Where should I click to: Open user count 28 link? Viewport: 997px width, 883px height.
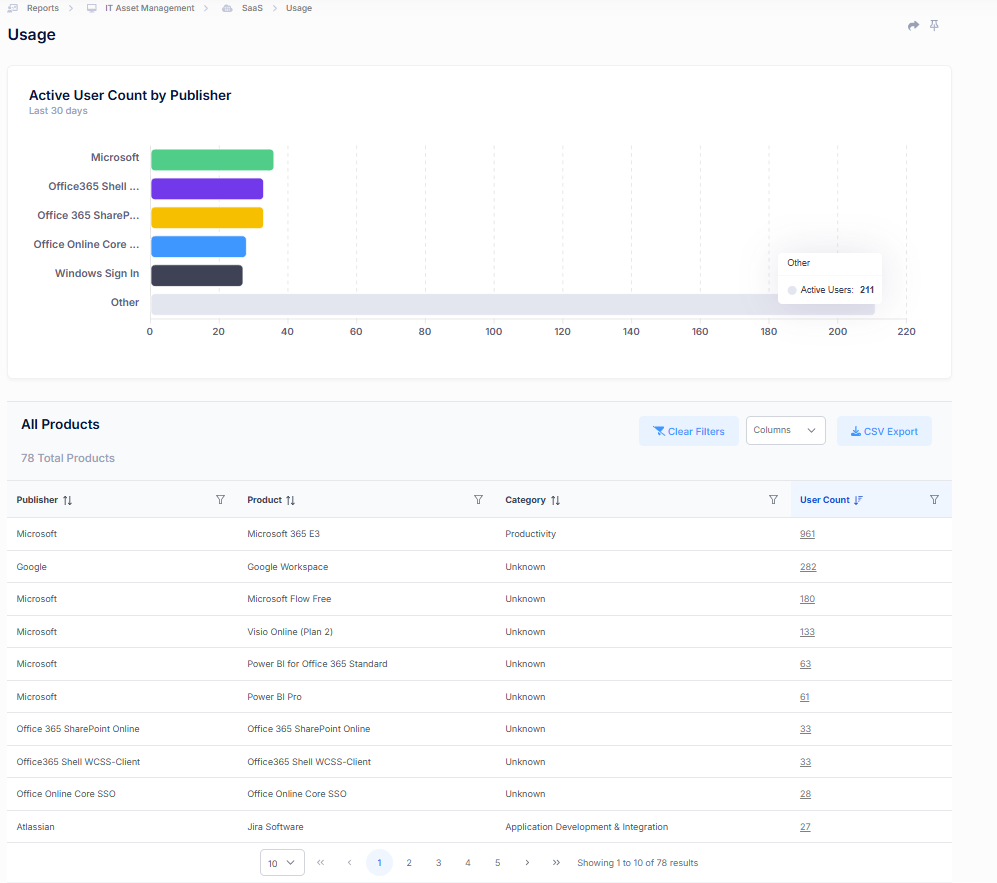806,794
